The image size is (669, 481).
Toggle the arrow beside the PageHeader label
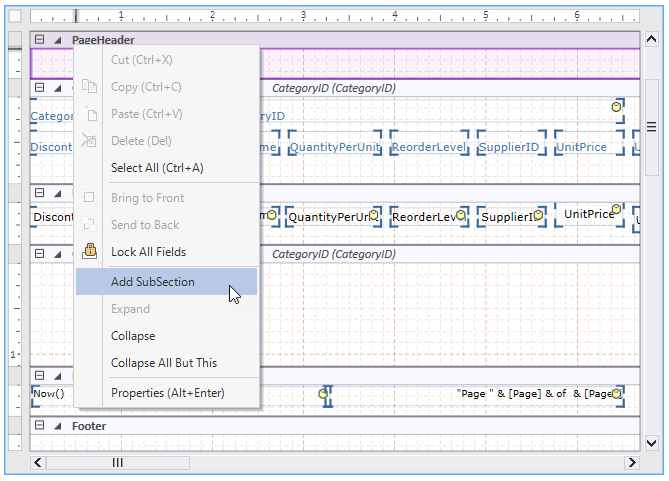click(57, 40)
